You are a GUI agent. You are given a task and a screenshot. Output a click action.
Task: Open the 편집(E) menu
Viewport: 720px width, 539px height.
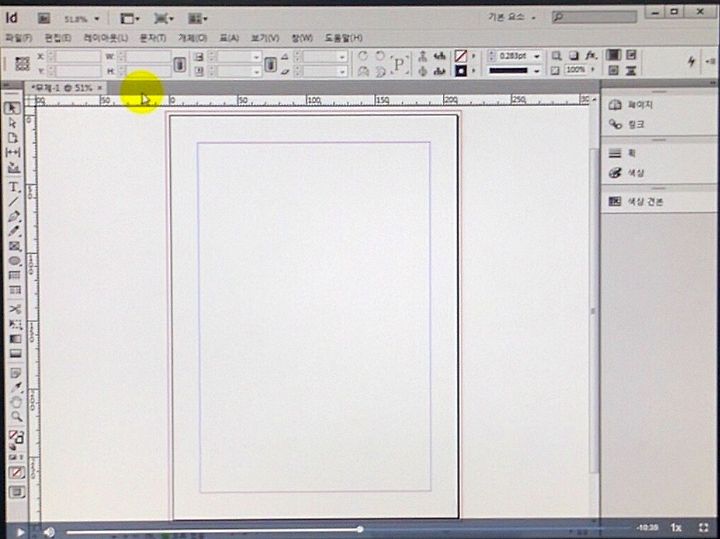(57, 38)
